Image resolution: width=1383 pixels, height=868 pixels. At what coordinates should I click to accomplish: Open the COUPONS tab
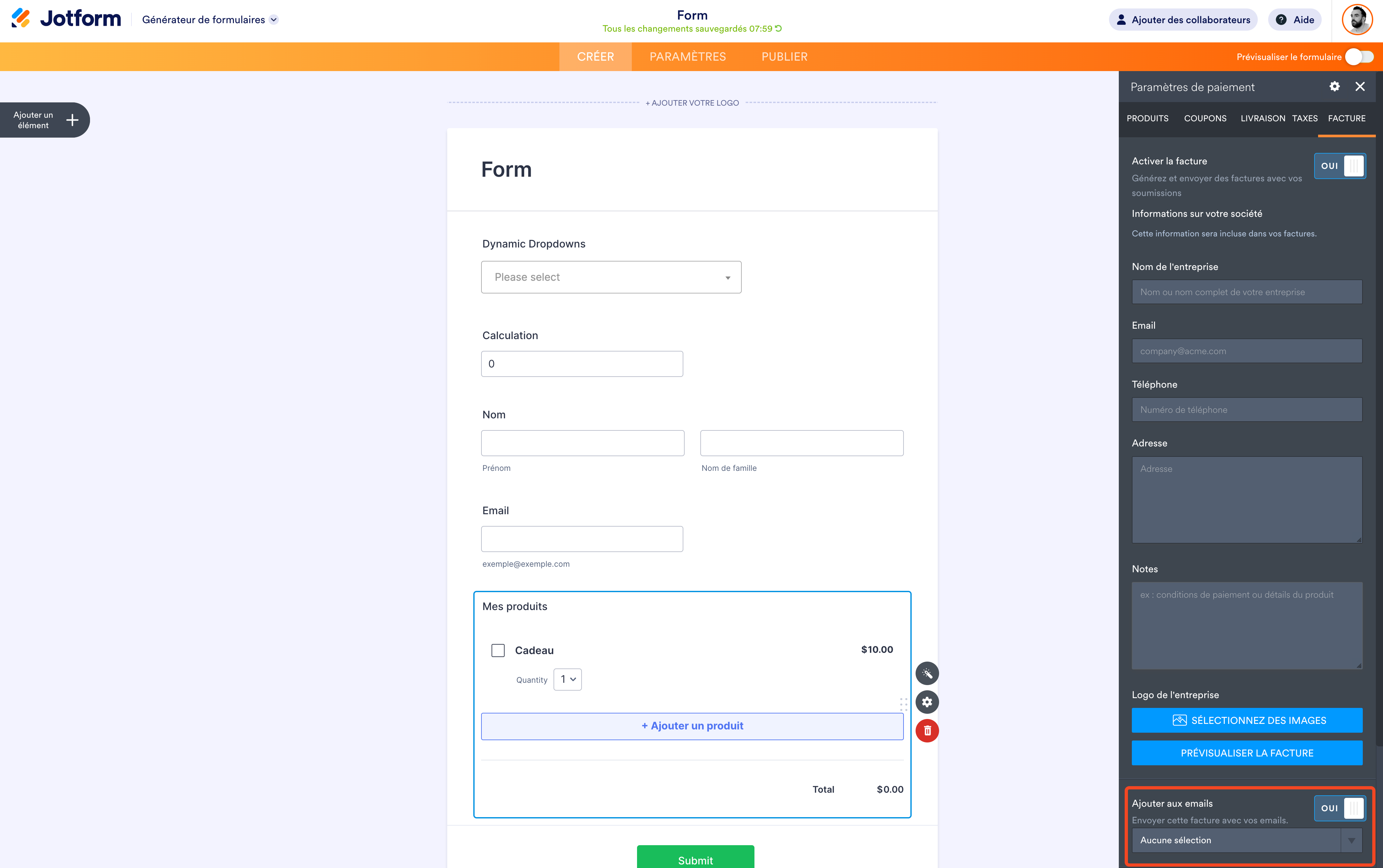(x=1205, y=118)
